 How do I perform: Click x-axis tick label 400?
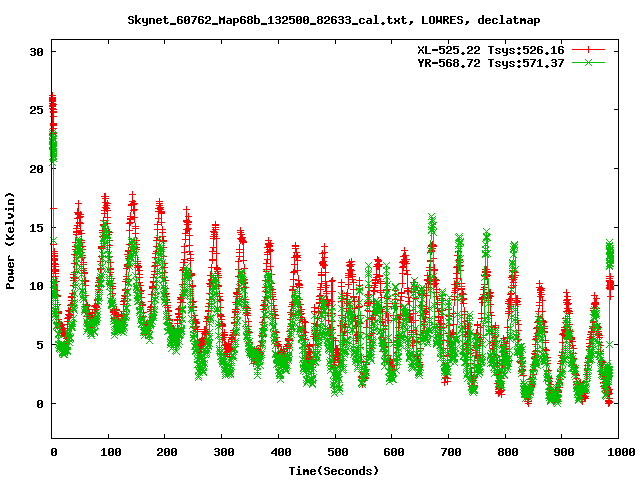coord(280,452)
